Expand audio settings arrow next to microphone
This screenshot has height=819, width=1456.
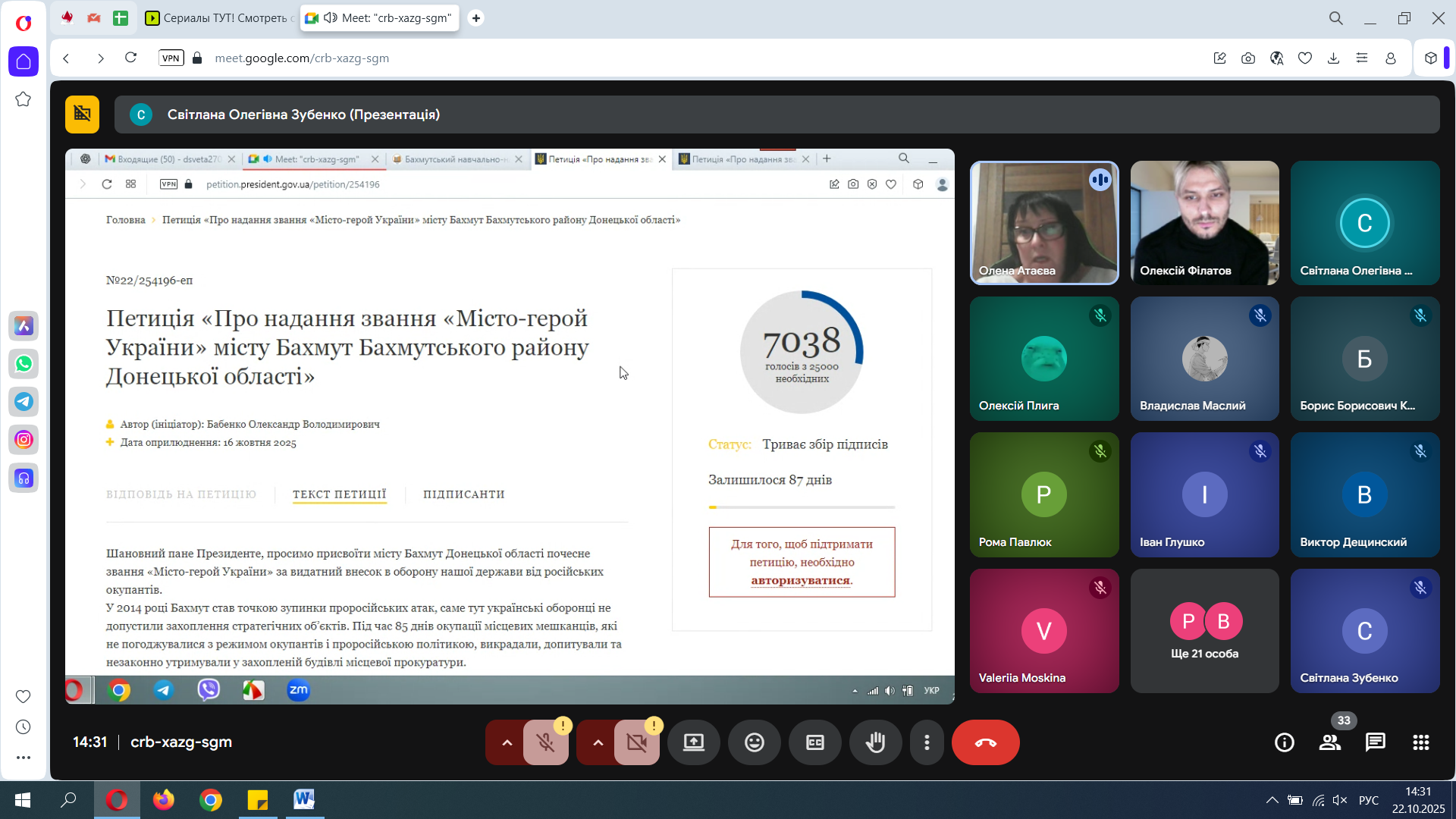[x=507, y=742]
